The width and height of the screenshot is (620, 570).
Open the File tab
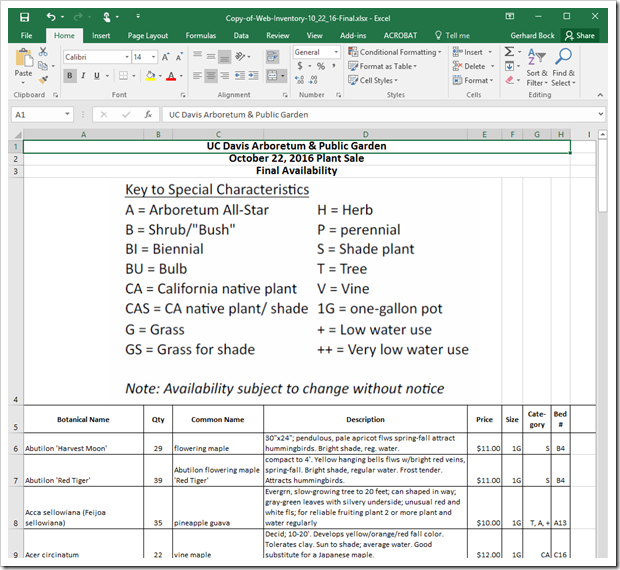tap(26, 36)
